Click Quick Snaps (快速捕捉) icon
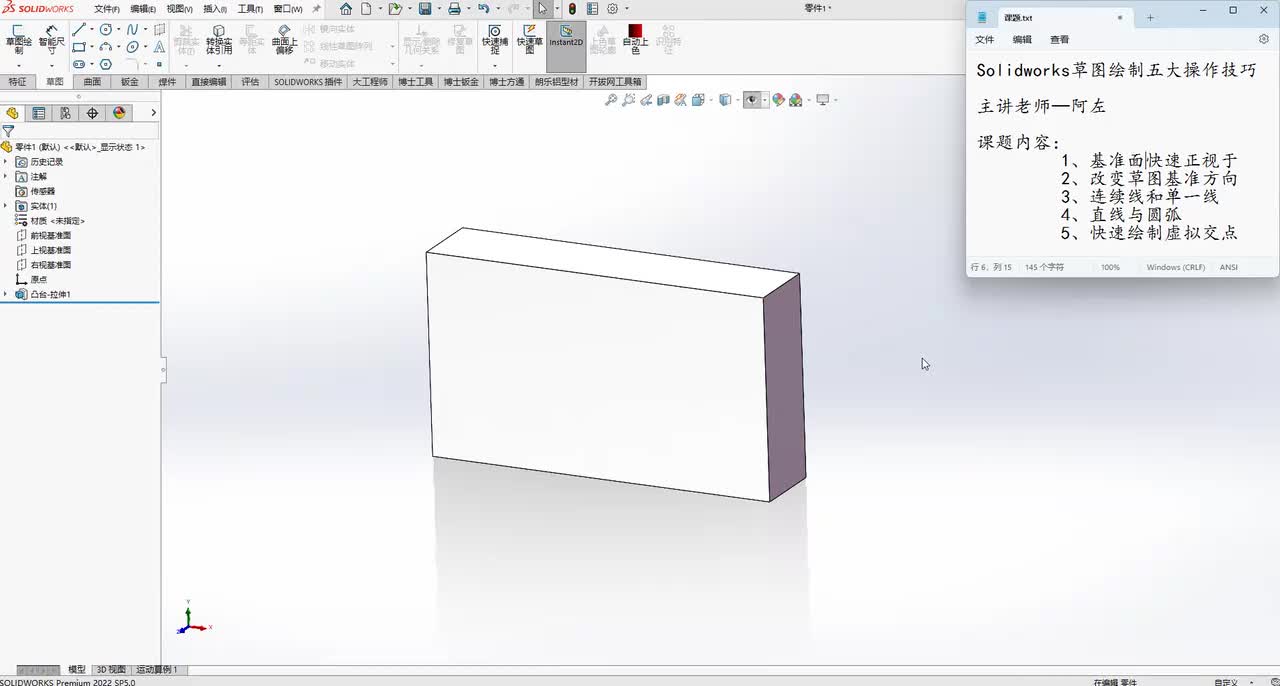This screenshot has width=1280, height=686. (x=494, y=31)
